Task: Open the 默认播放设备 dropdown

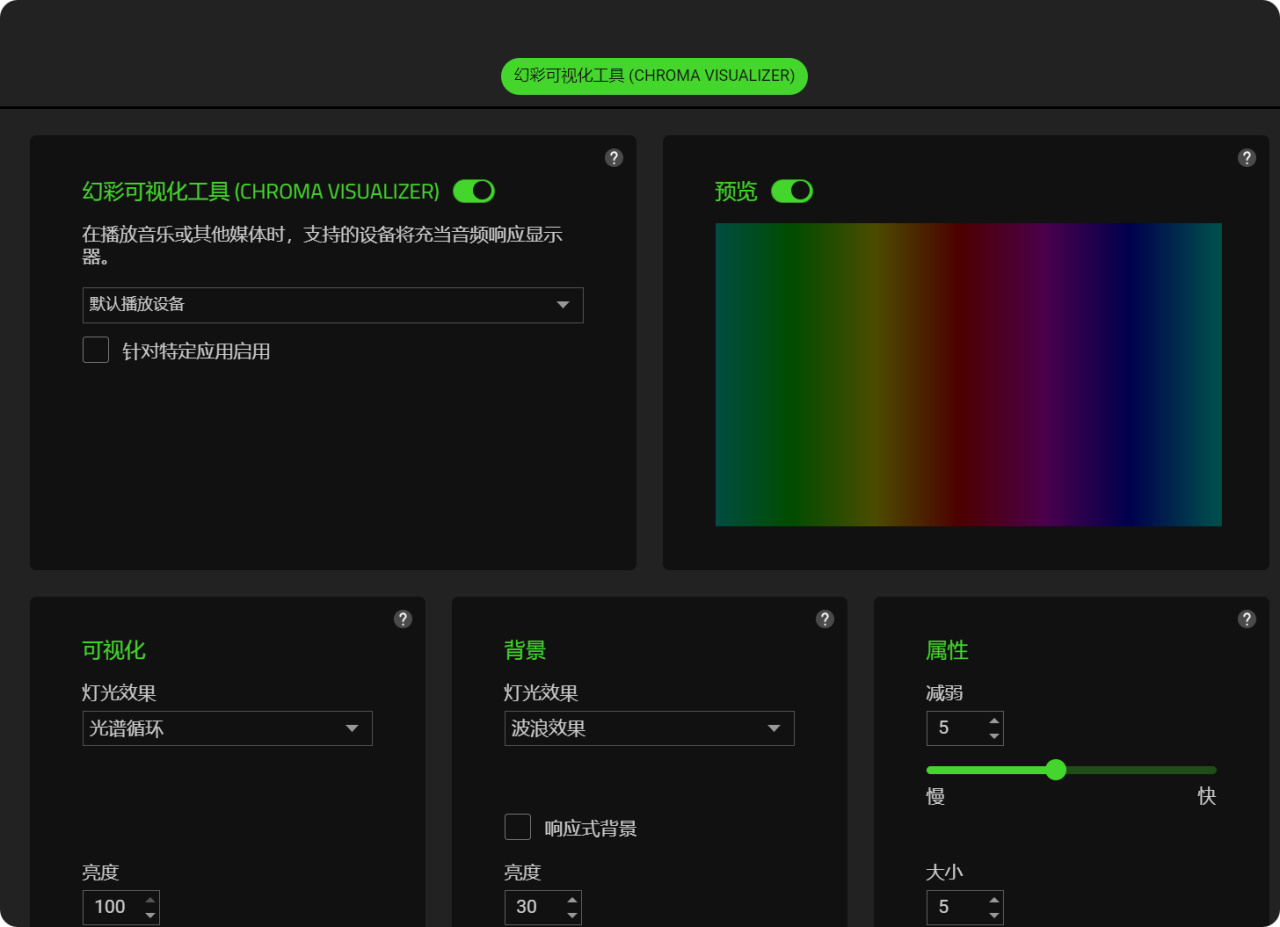Action: coord(333,305)
